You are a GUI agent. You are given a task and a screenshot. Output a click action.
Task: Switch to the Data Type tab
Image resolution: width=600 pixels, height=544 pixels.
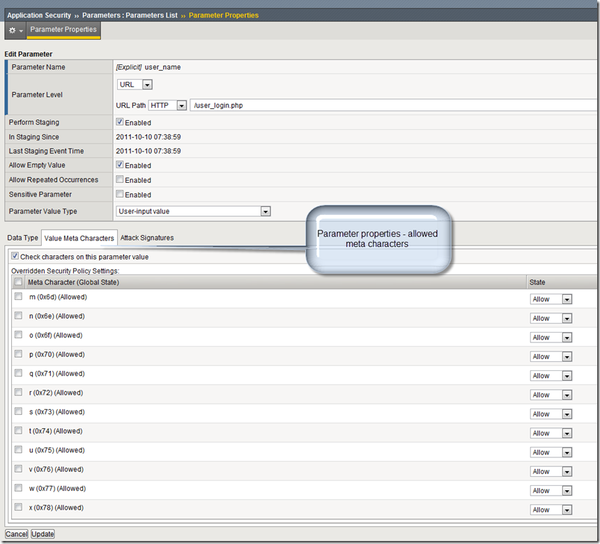[x=23, y=238]
